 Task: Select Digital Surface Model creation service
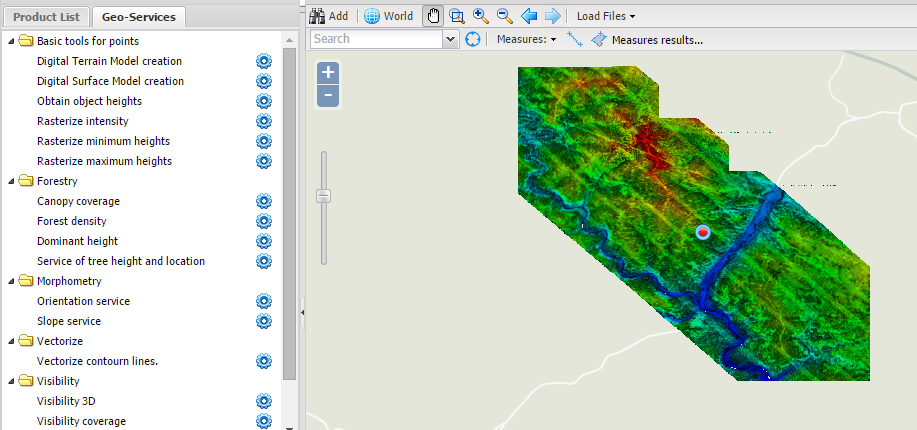[111, 81]
